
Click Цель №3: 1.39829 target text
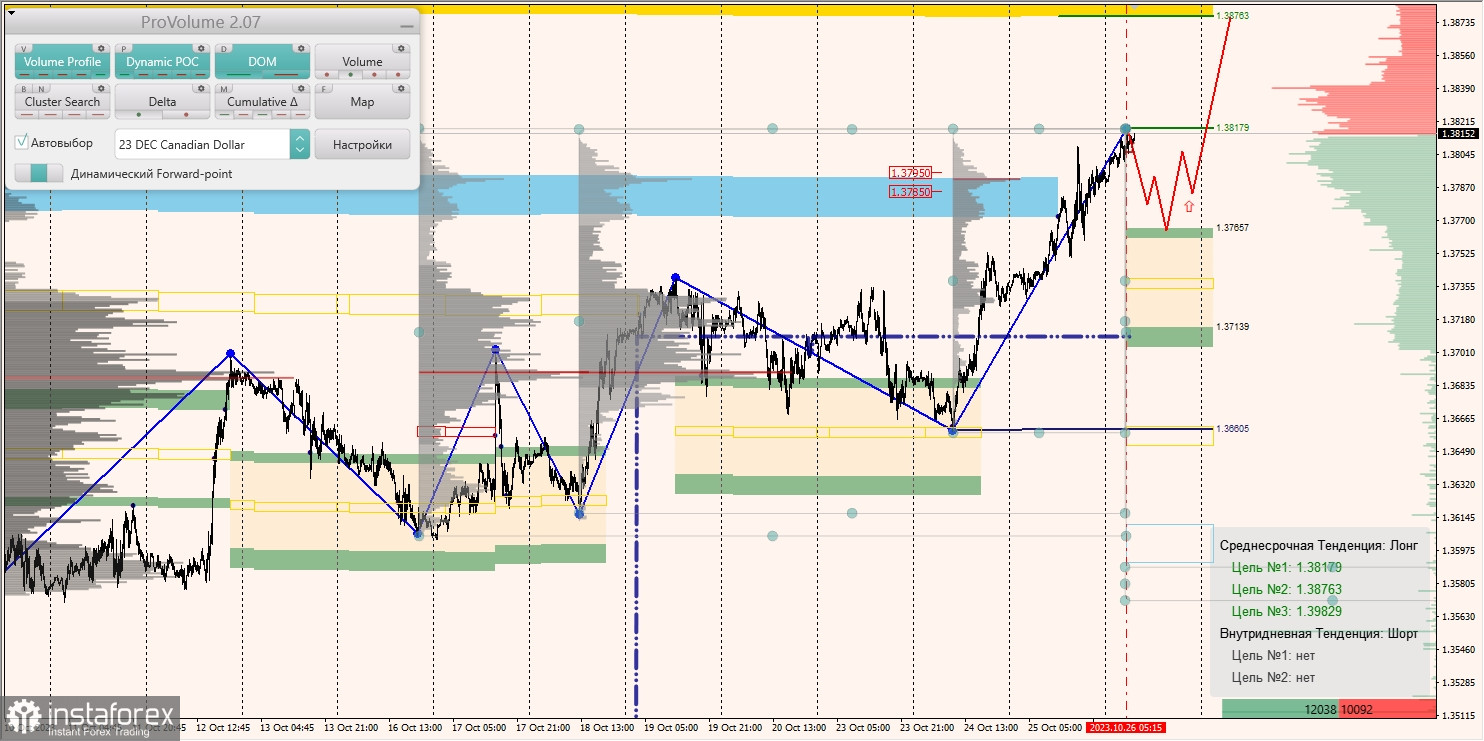(1286, 611)
